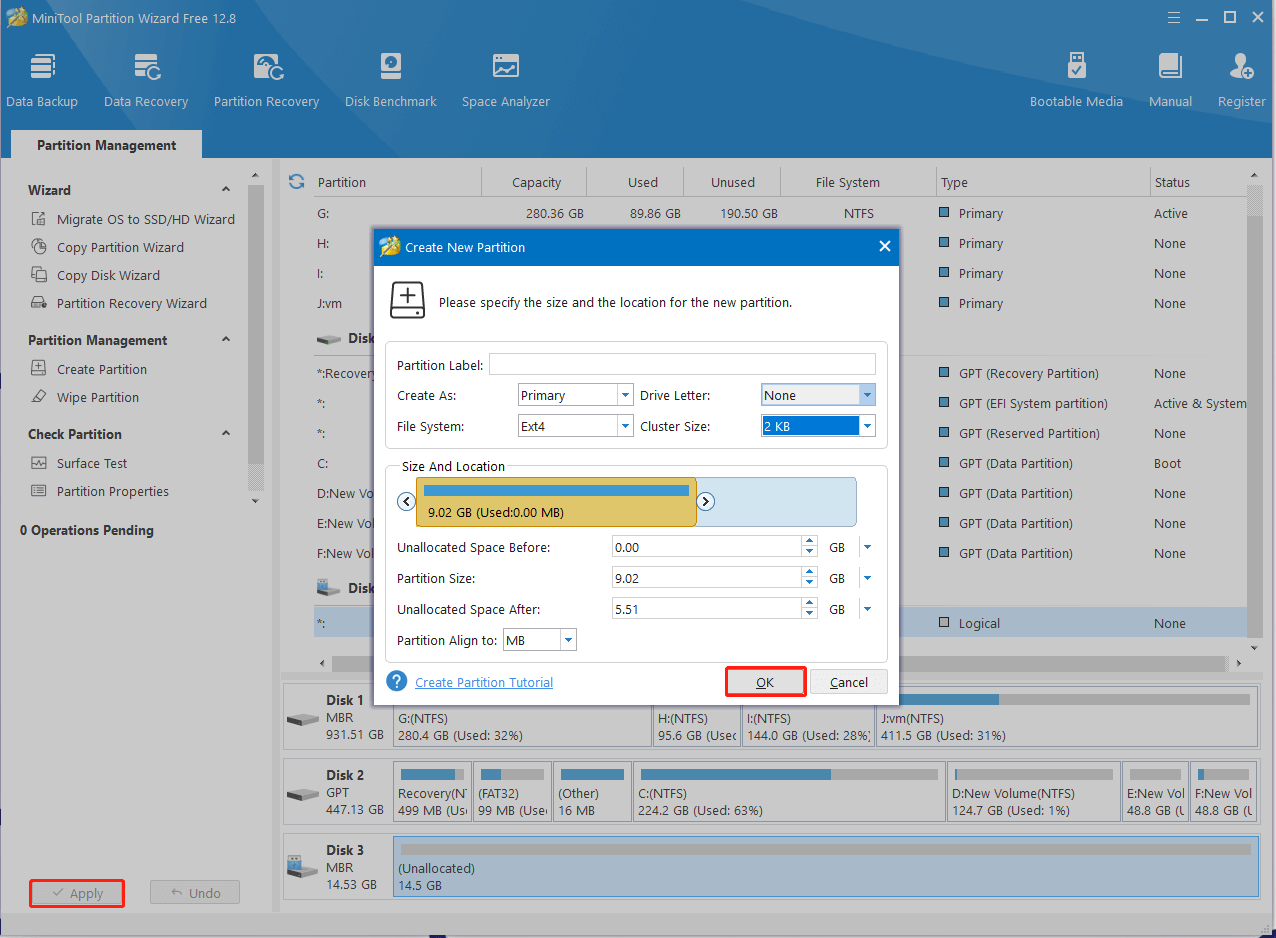Apply pending operations

tap(77, 893)
